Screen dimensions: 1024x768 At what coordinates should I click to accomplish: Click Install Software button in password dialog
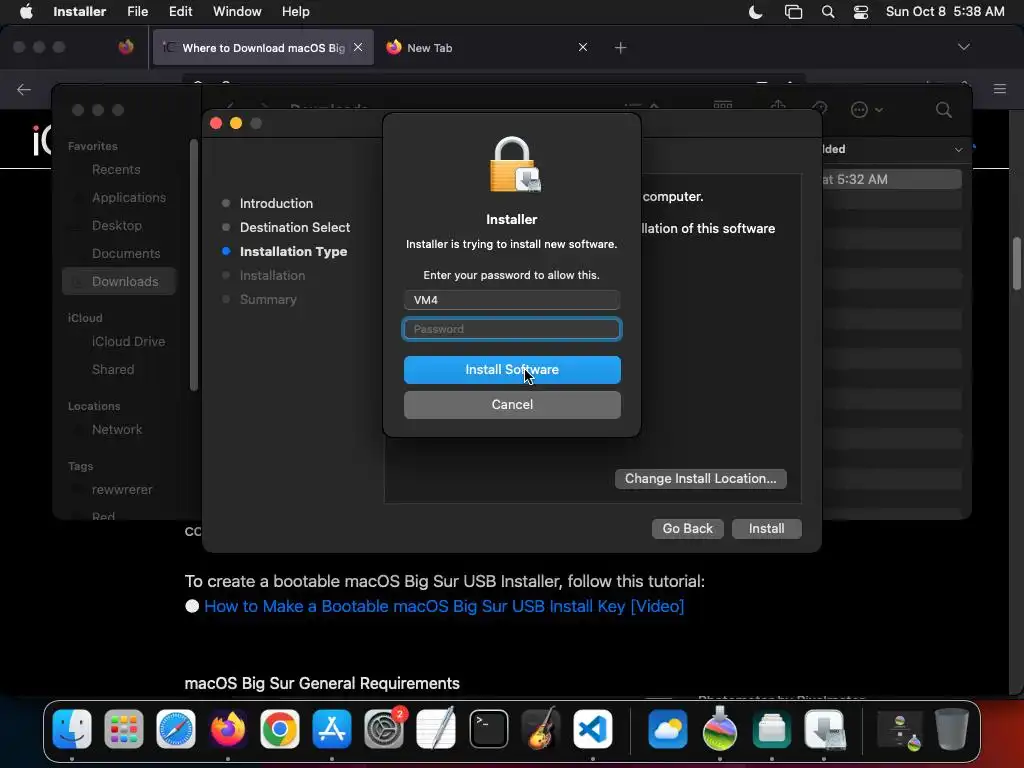pos(512,370)
